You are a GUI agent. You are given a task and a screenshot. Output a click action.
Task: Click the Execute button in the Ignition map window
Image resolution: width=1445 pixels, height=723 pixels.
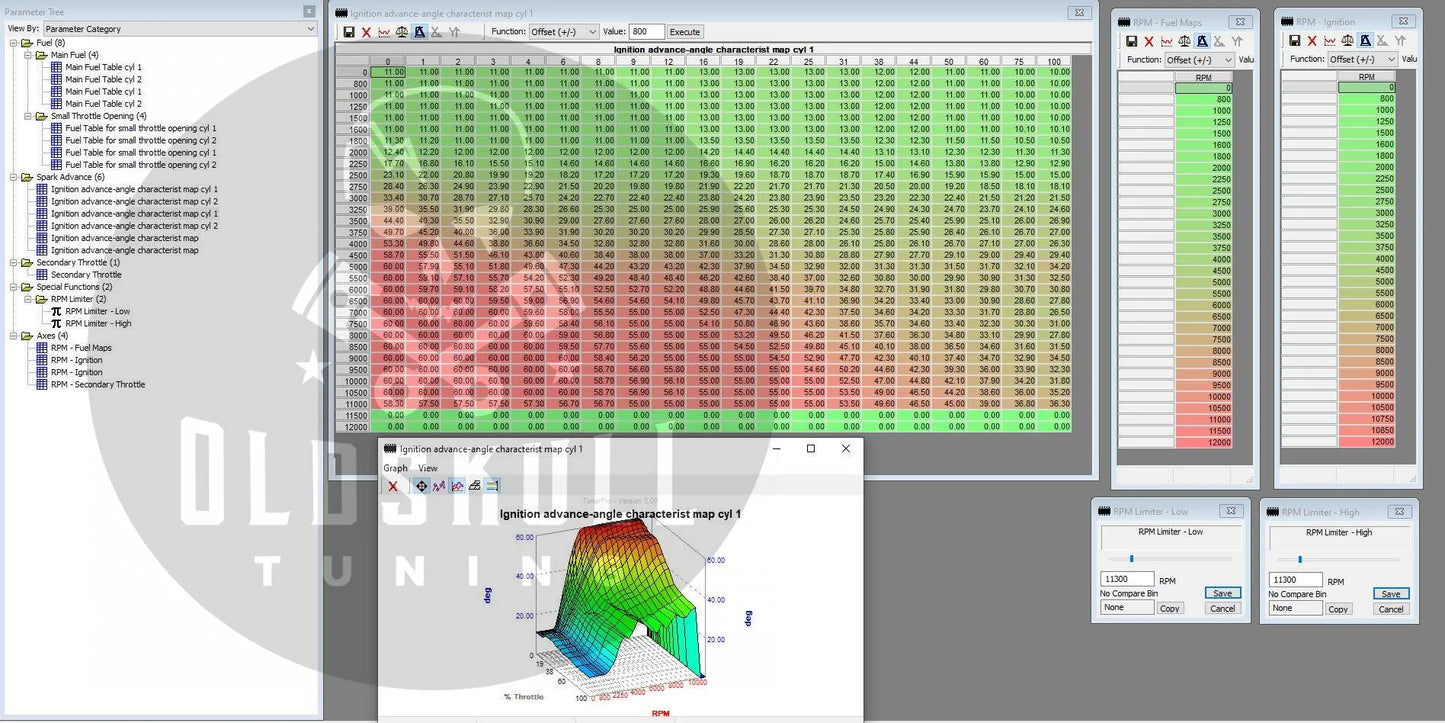(x=685, y=32)
